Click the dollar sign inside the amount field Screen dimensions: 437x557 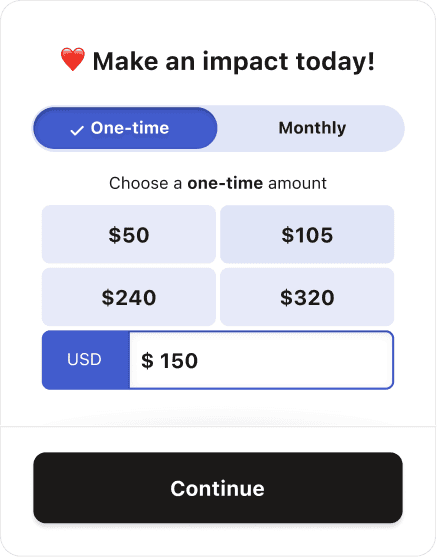(147, 361)
